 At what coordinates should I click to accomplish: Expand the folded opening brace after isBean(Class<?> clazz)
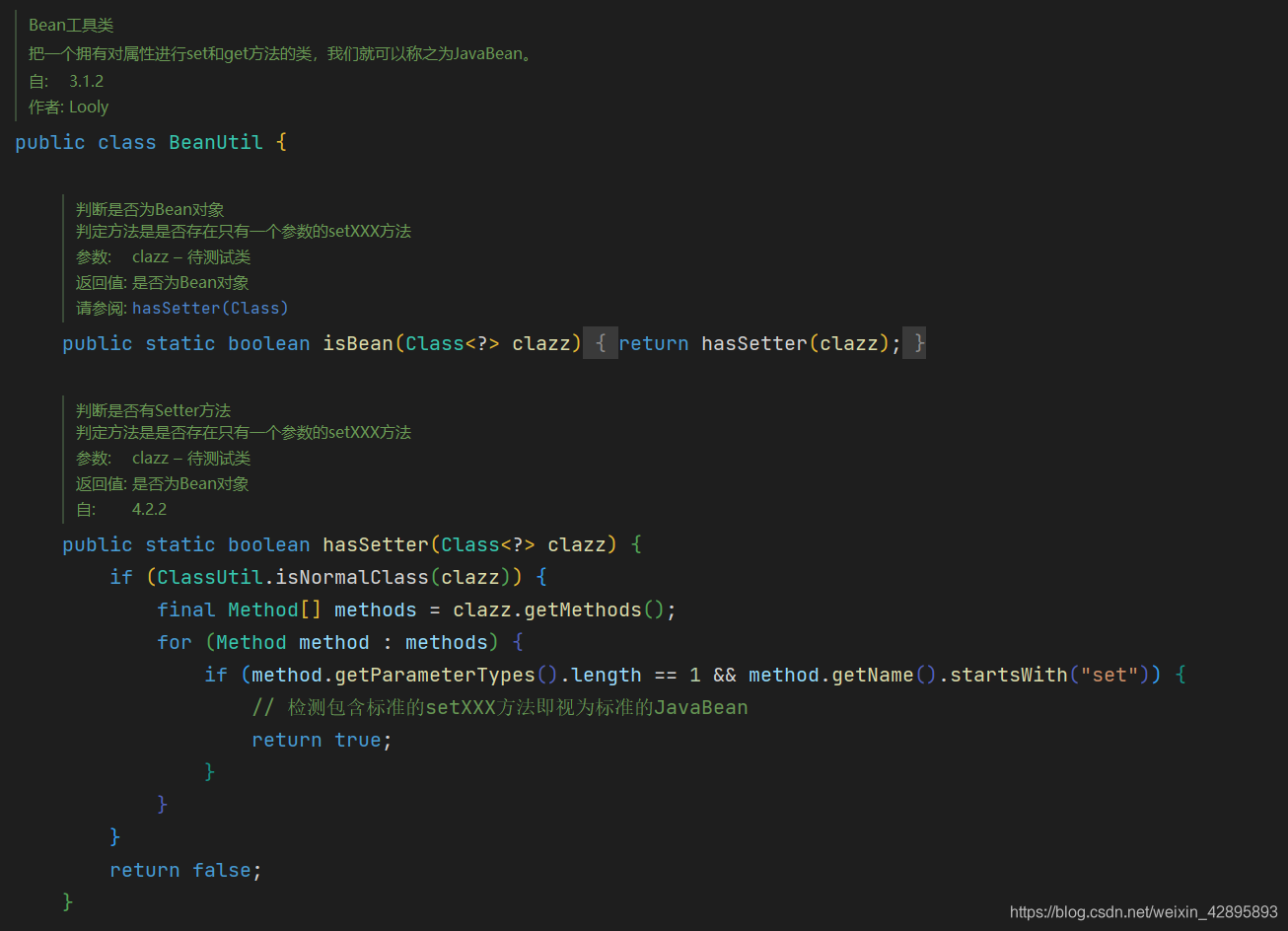pyautogui.click(x=601, y=343)
